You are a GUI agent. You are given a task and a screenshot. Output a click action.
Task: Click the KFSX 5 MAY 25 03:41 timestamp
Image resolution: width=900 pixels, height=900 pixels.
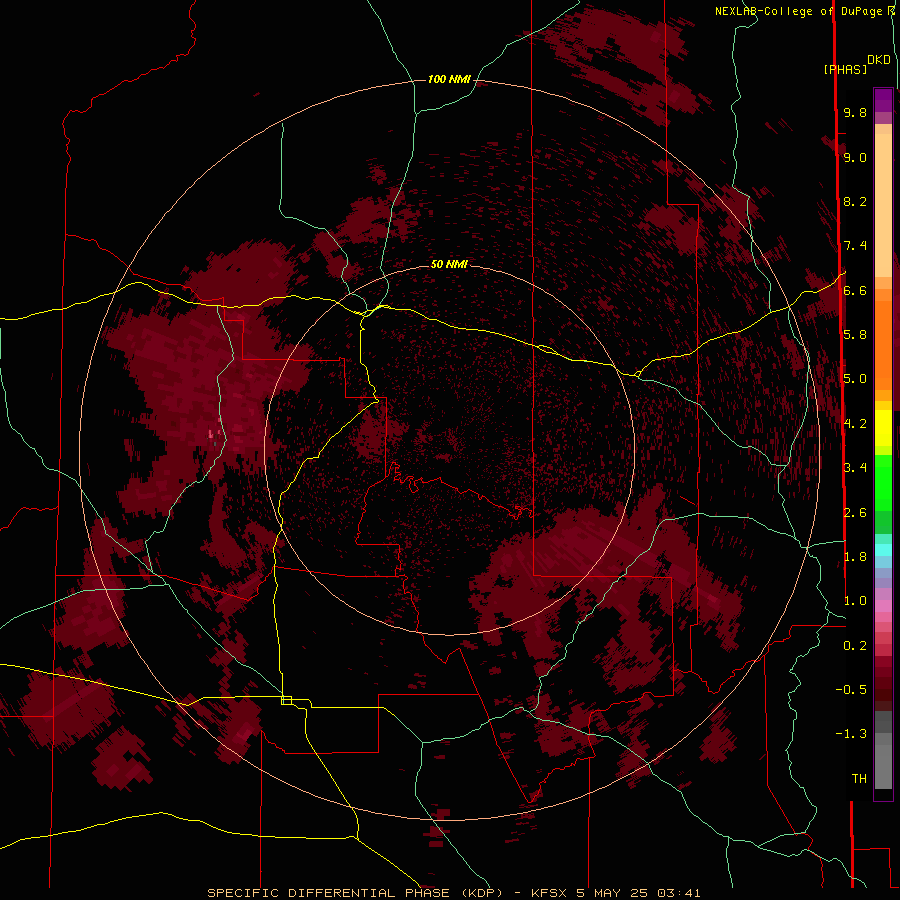[616, 893]
